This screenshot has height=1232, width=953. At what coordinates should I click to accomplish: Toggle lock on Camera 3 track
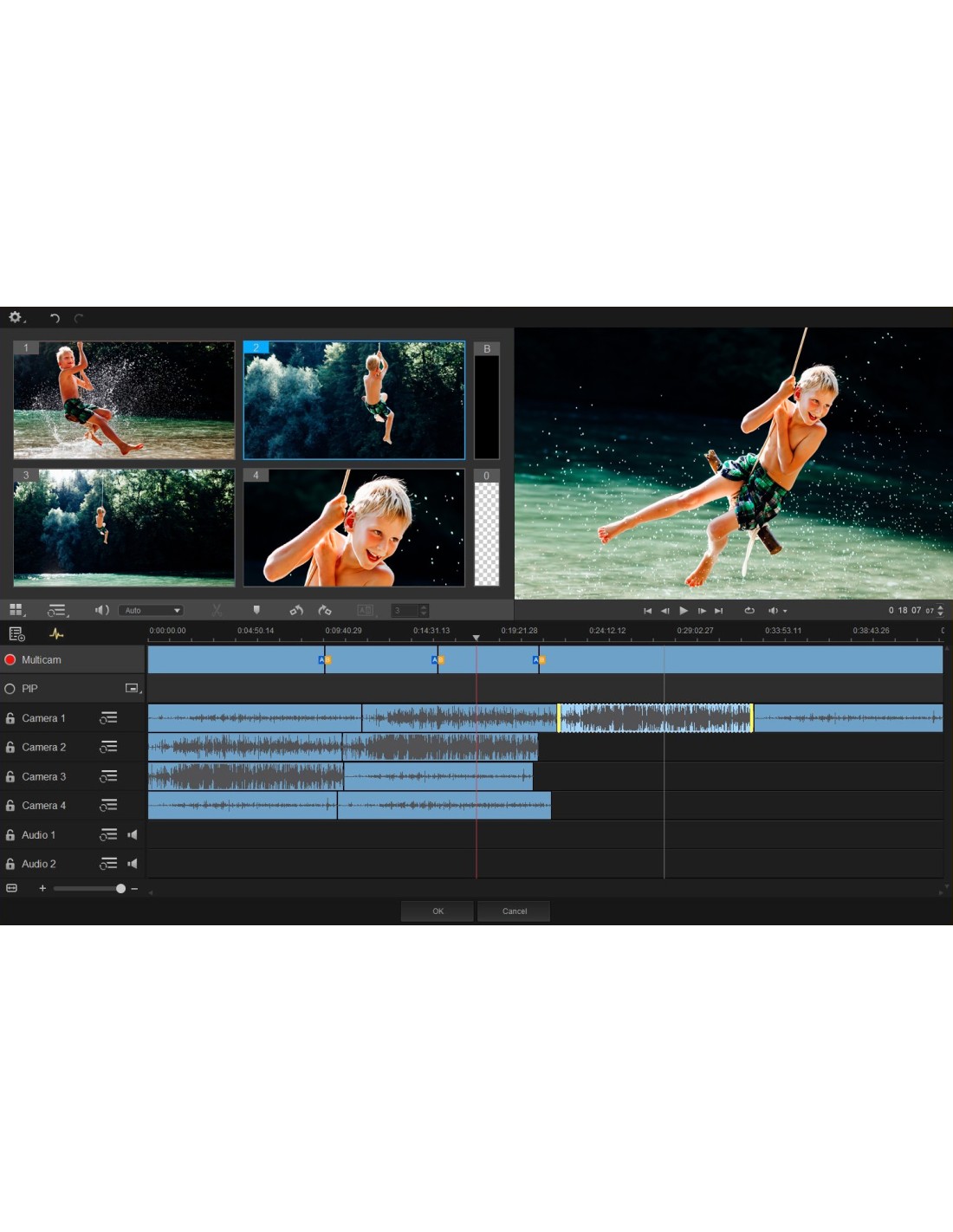[x=10, y=776]
